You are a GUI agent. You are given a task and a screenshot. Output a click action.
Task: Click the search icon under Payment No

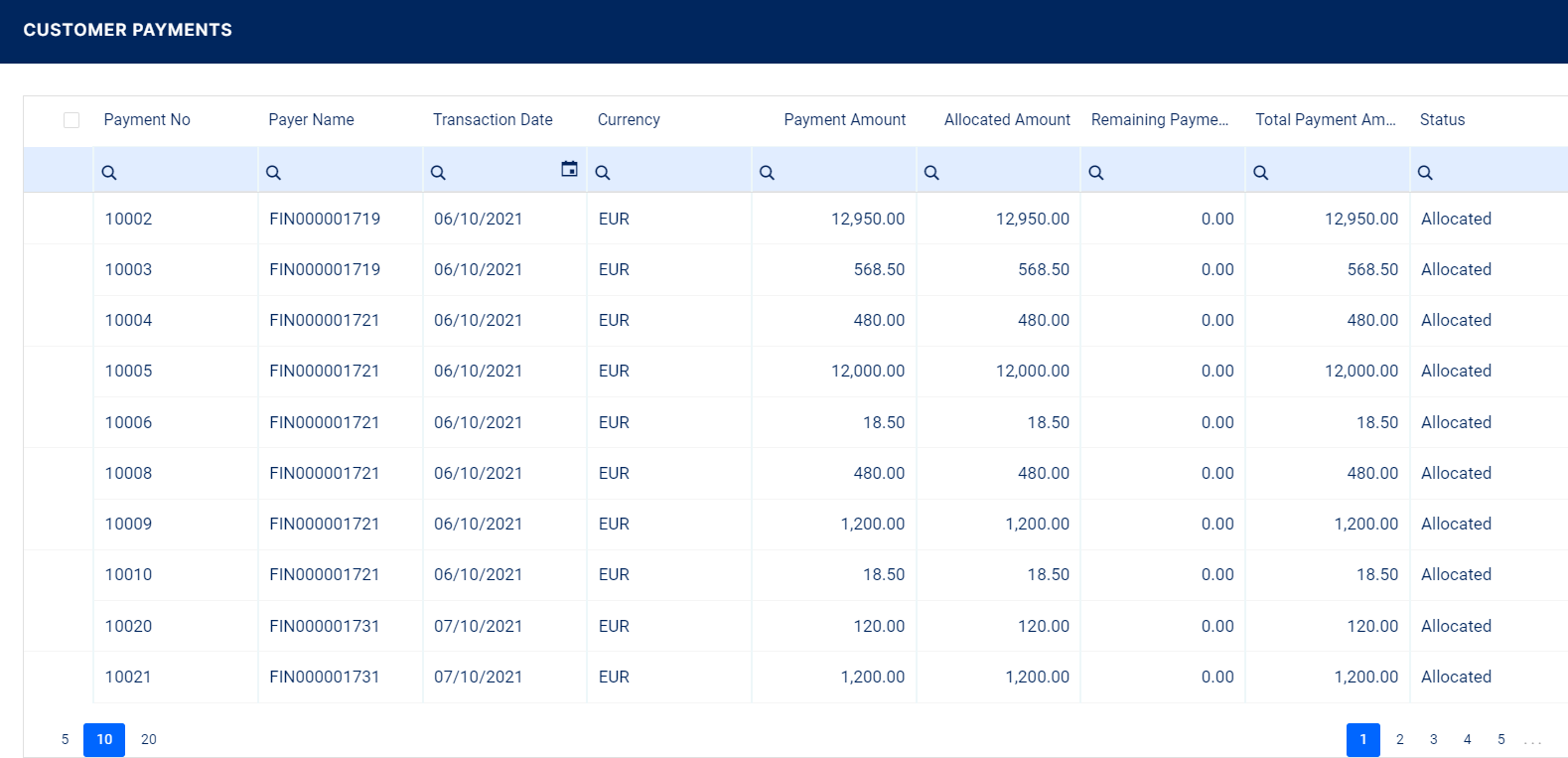(109, 173)
